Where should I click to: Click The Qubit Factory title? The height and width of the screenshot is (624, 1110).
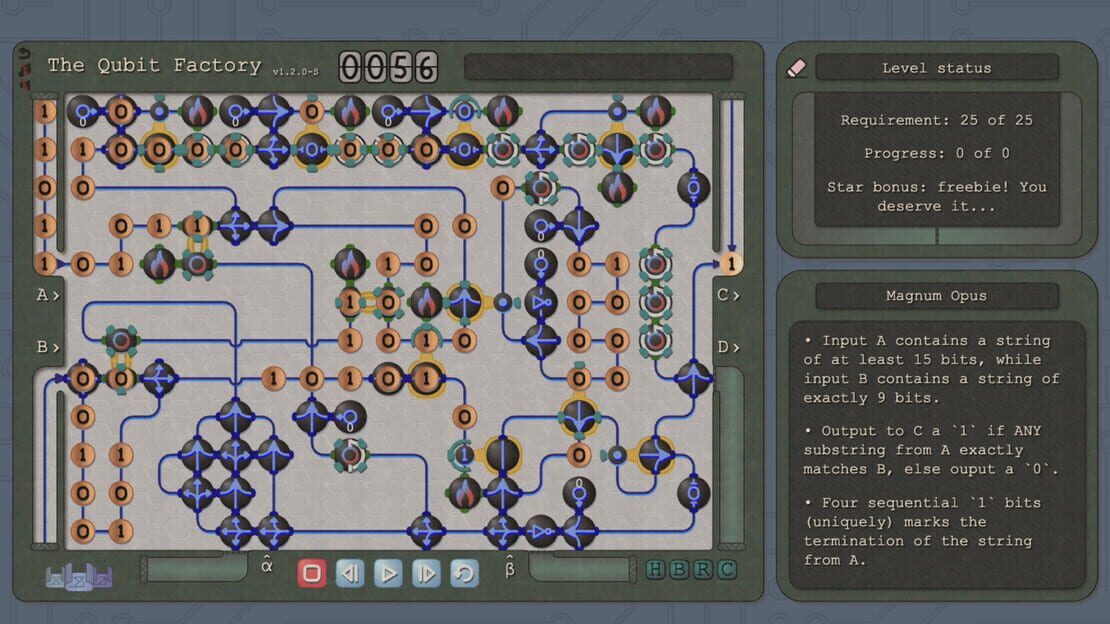[x=154, y=66]
